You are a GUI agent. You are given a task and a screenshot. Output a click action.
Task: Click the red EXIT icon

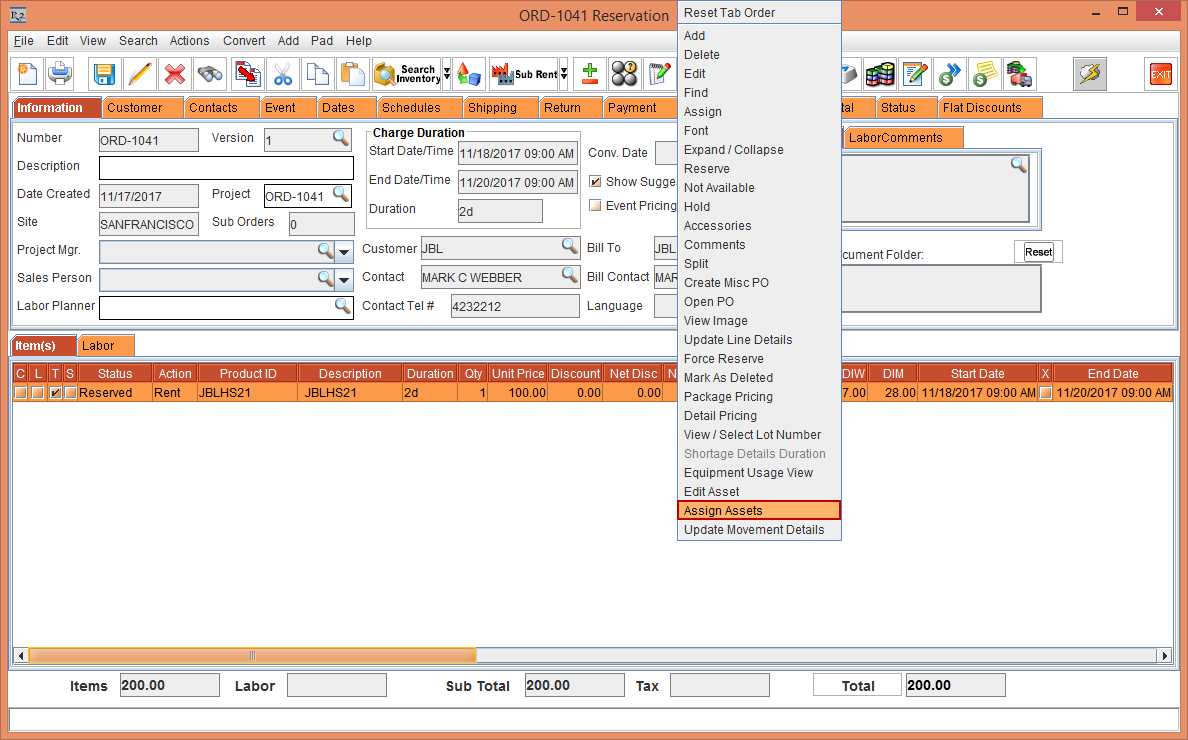pyautogui.click(x=1160, y=74)
